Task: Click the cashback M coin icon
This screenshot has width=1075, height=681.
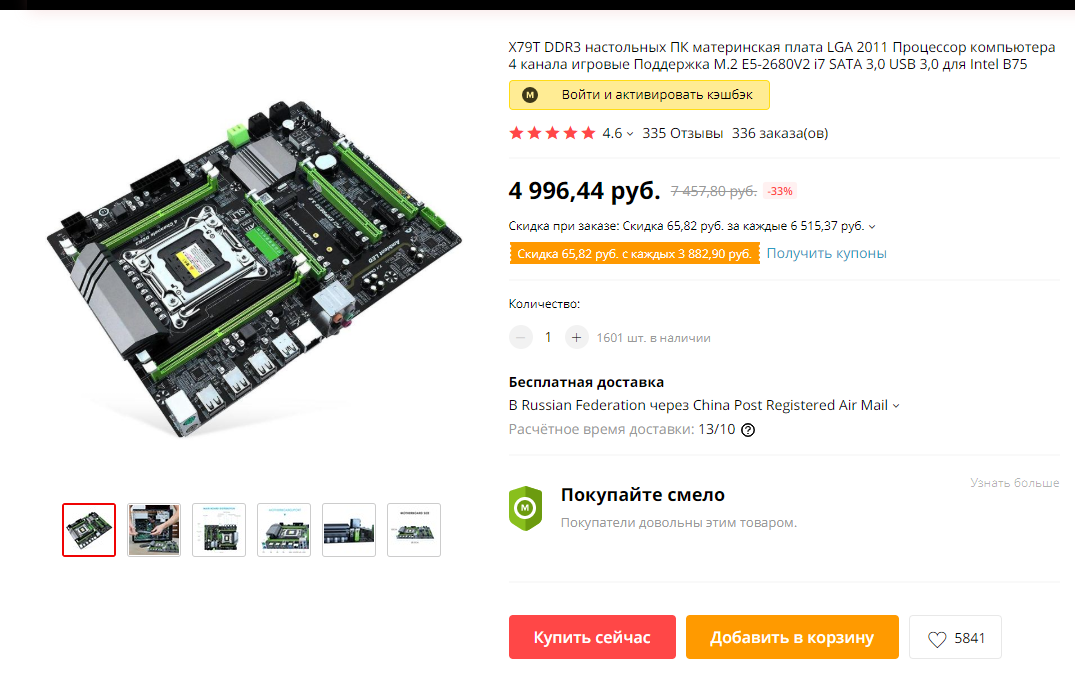Action: [x=530, y=95]
